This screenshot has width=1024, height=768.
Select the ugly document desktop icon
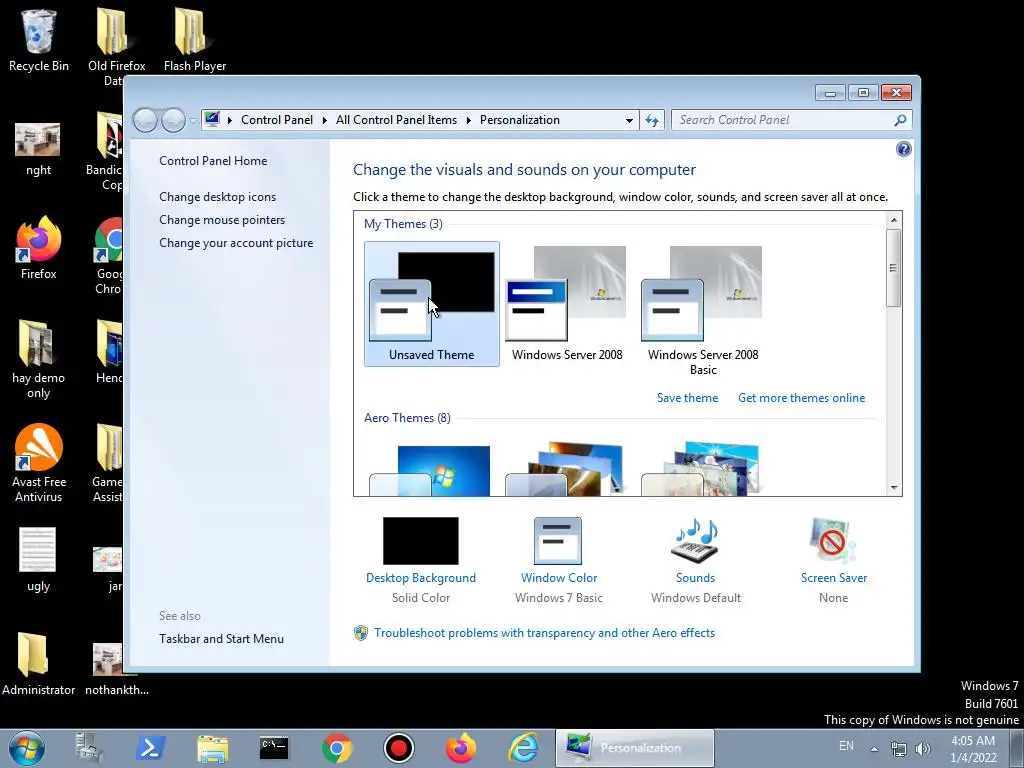(x=39, y=560)
